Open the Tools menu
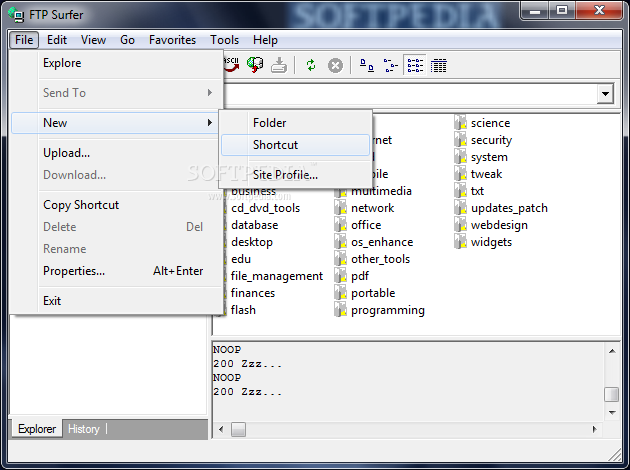This screenshot has width=630, height=470. click(224, 40)
